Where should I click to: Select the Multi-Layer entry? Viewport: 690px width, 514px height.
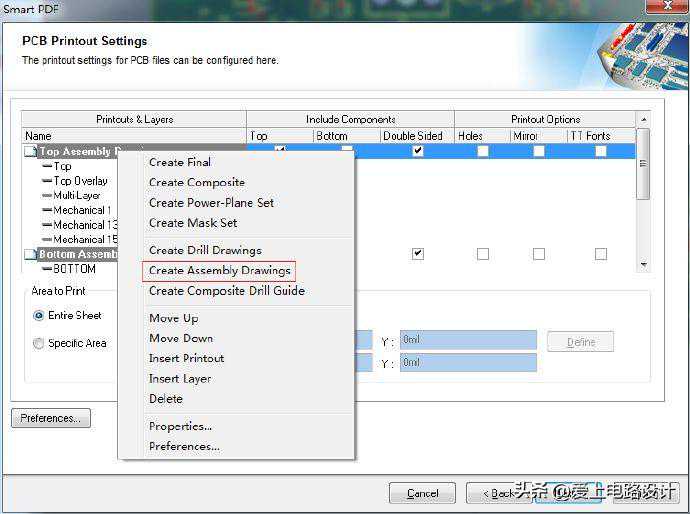tap(77, 196)
